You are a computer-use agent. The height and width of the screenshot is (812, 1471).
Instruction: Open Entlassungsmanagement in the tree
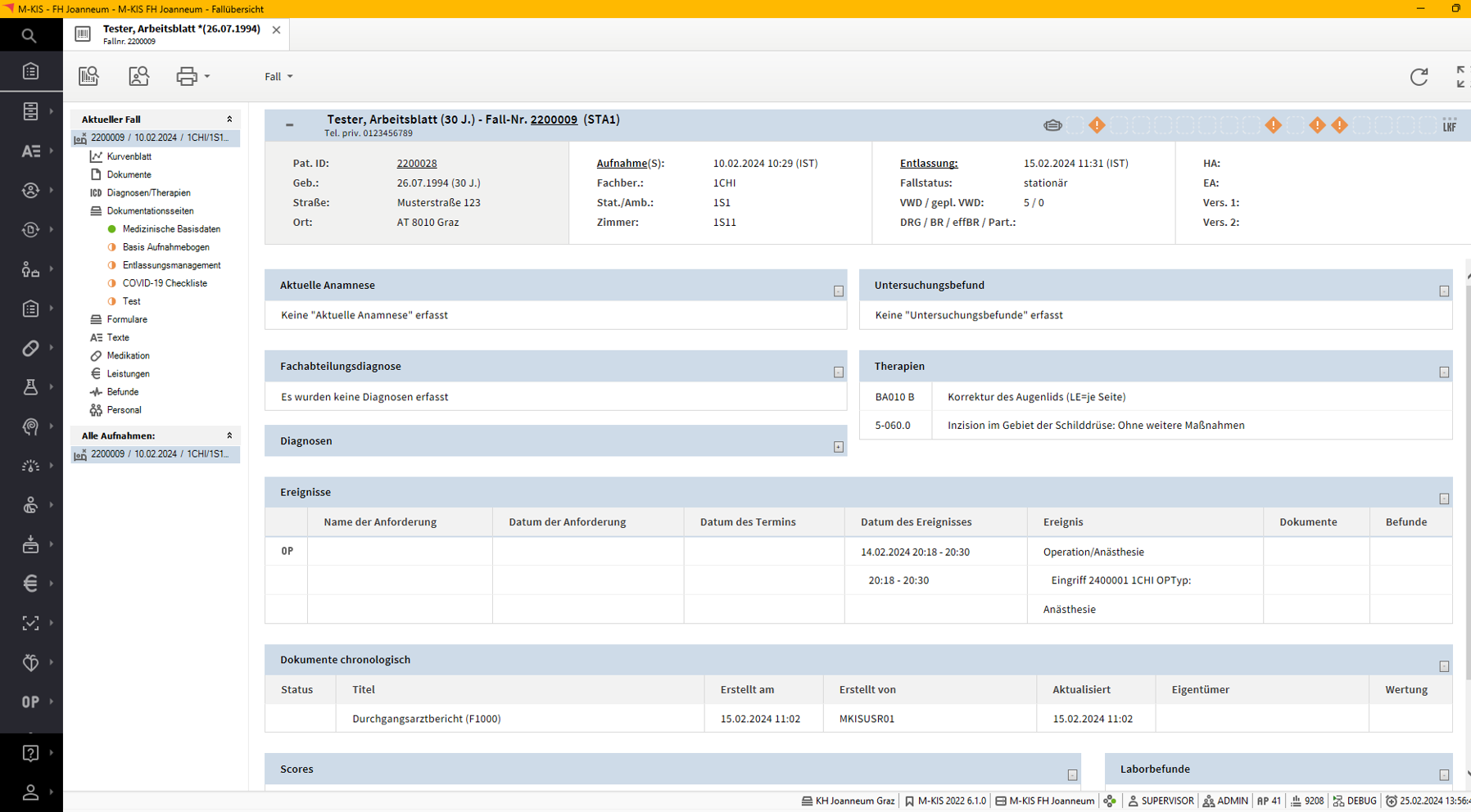point(171,265)
